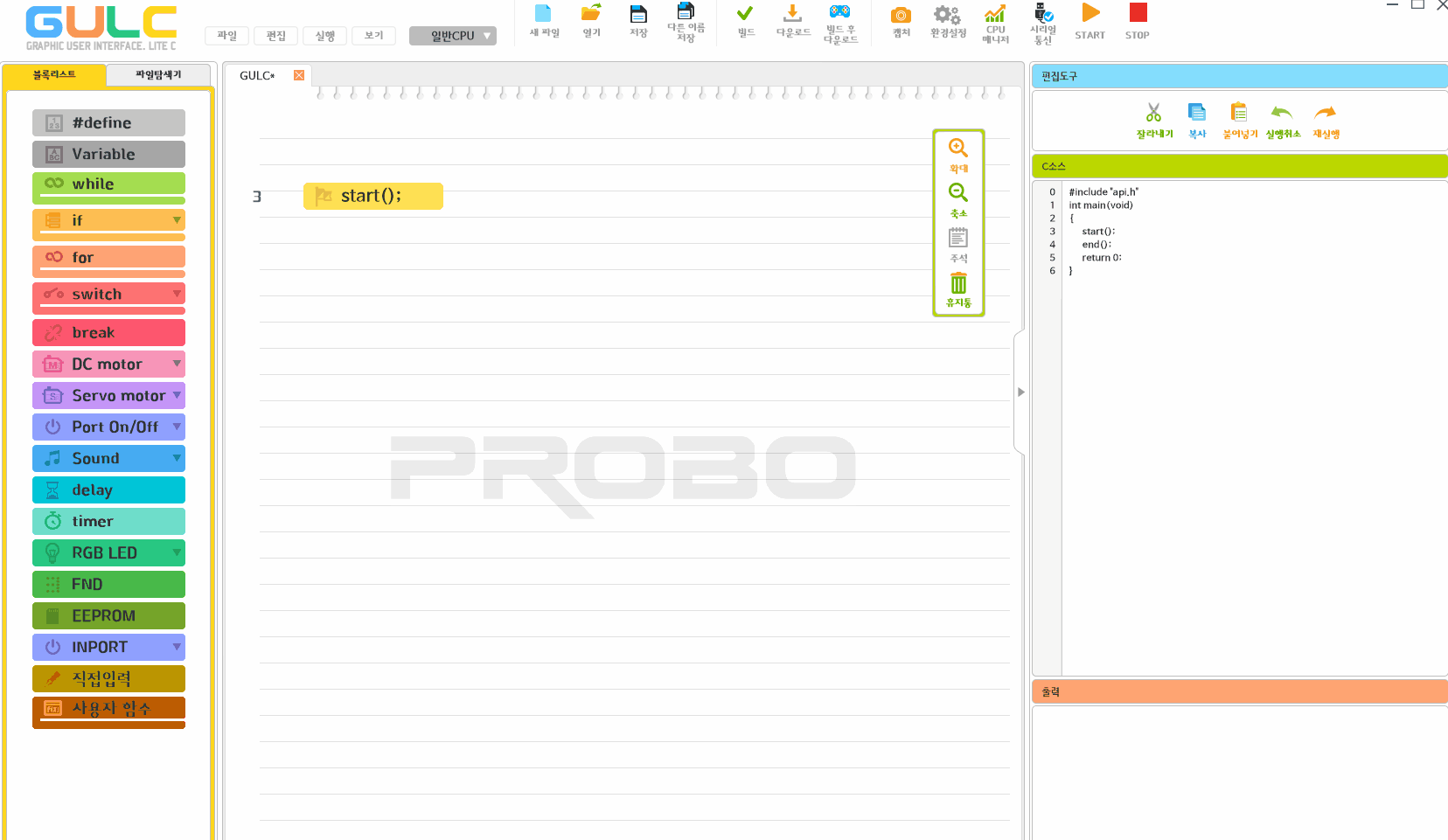The height and width of the screenshot is (840, 1448).
Task: Click the 'end();' source line
Action: point(1096,245)
